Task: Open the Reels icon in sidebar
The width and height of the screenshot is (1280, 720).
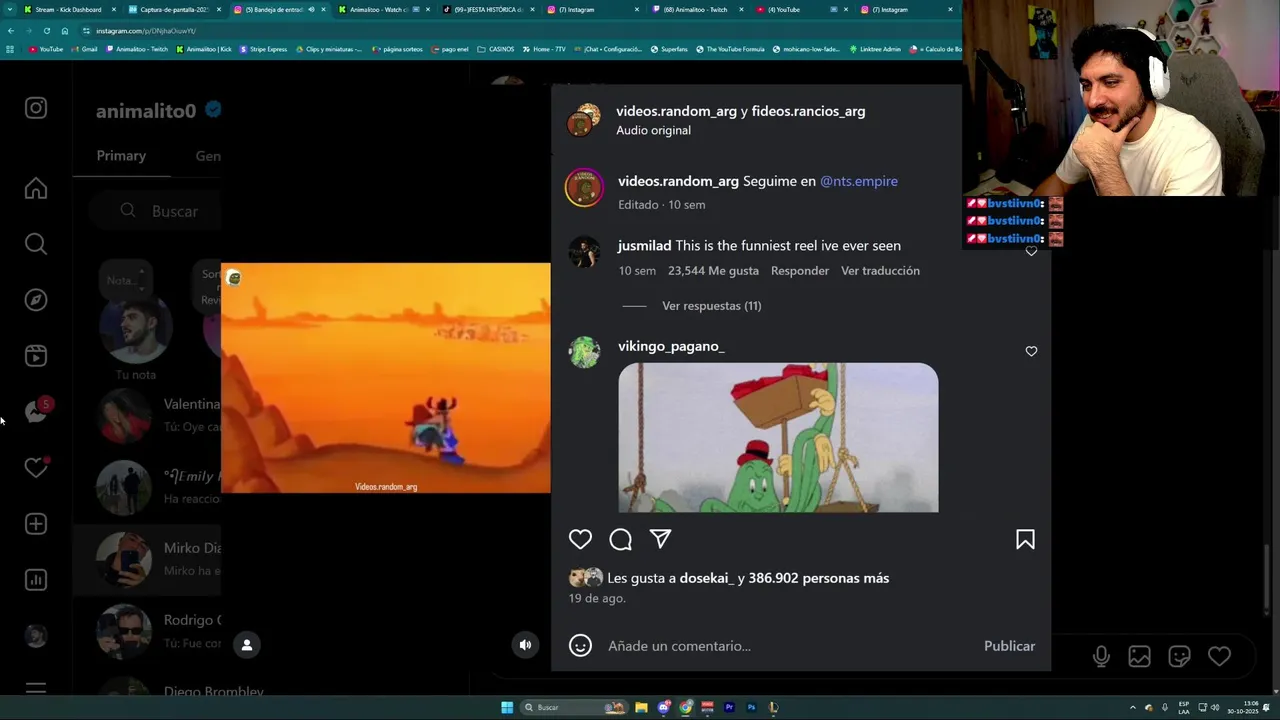Action: [x=36, y=356]
